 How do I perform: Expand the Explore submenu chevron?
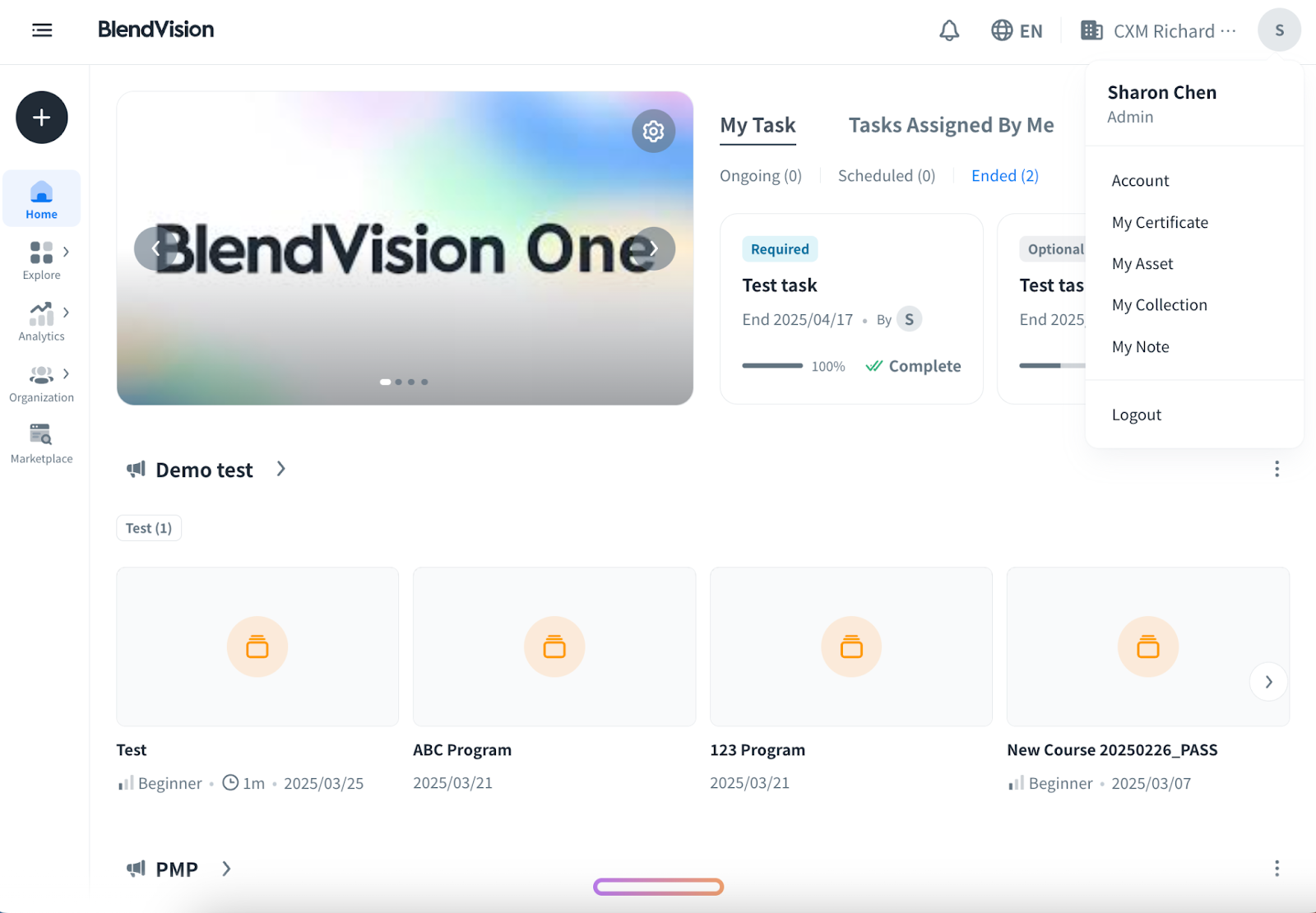[x=67, y=252]
